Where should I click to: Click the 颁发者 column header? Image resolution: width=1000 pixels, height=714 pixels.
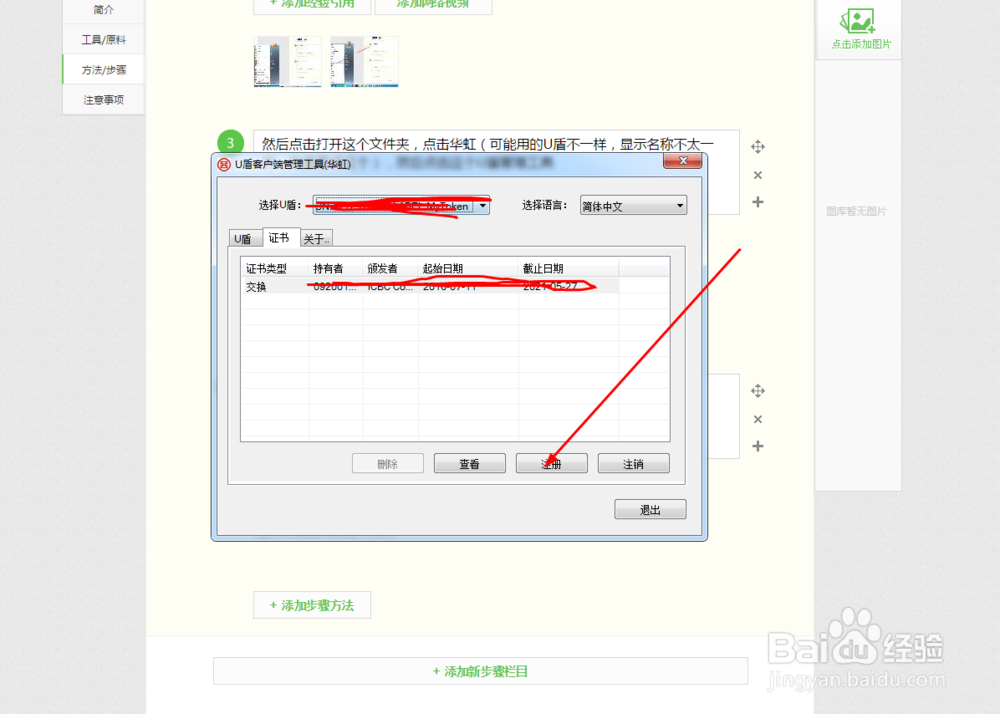390,268
